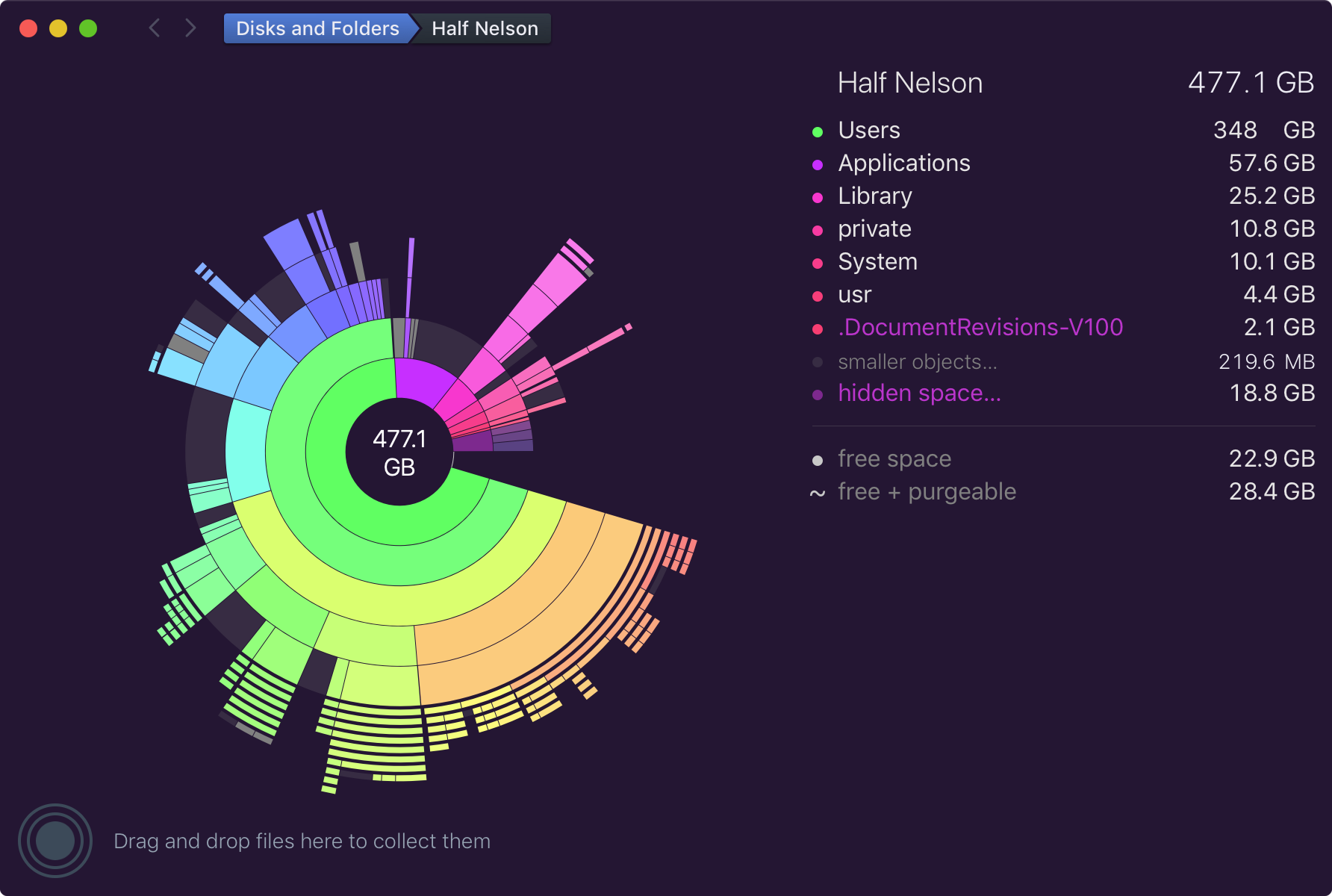Click the .DocumentRevisions-V100 link
The image size is (1332, 896).
click(980, 328)
